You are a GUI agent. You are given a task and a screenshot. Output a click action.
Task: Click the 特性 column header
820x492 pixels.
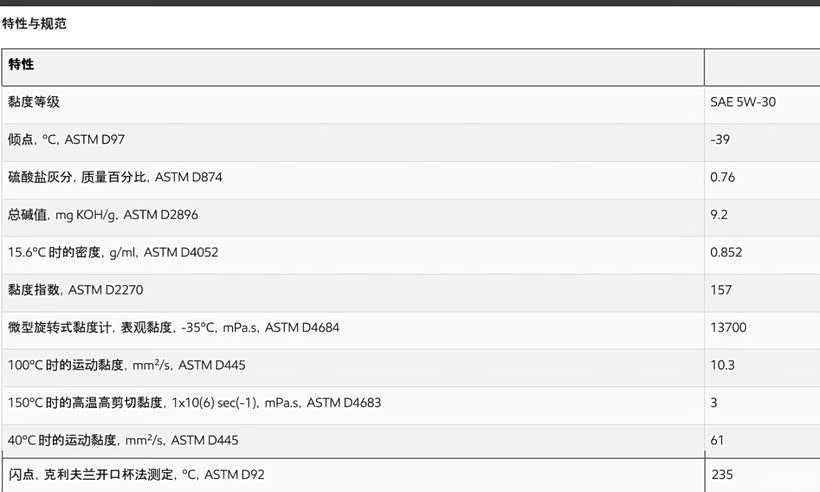[x=21, y=65]
